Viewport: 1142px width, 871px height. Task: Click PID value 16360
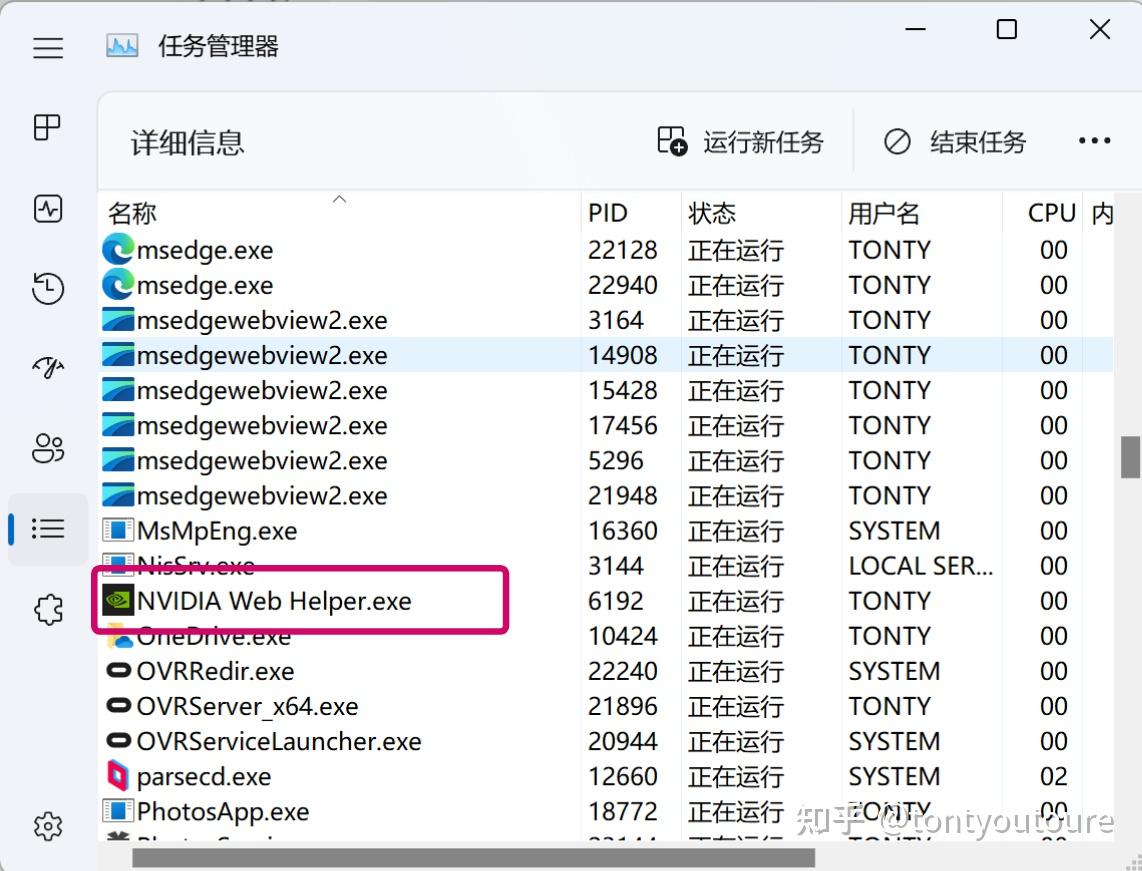point(623,531)
